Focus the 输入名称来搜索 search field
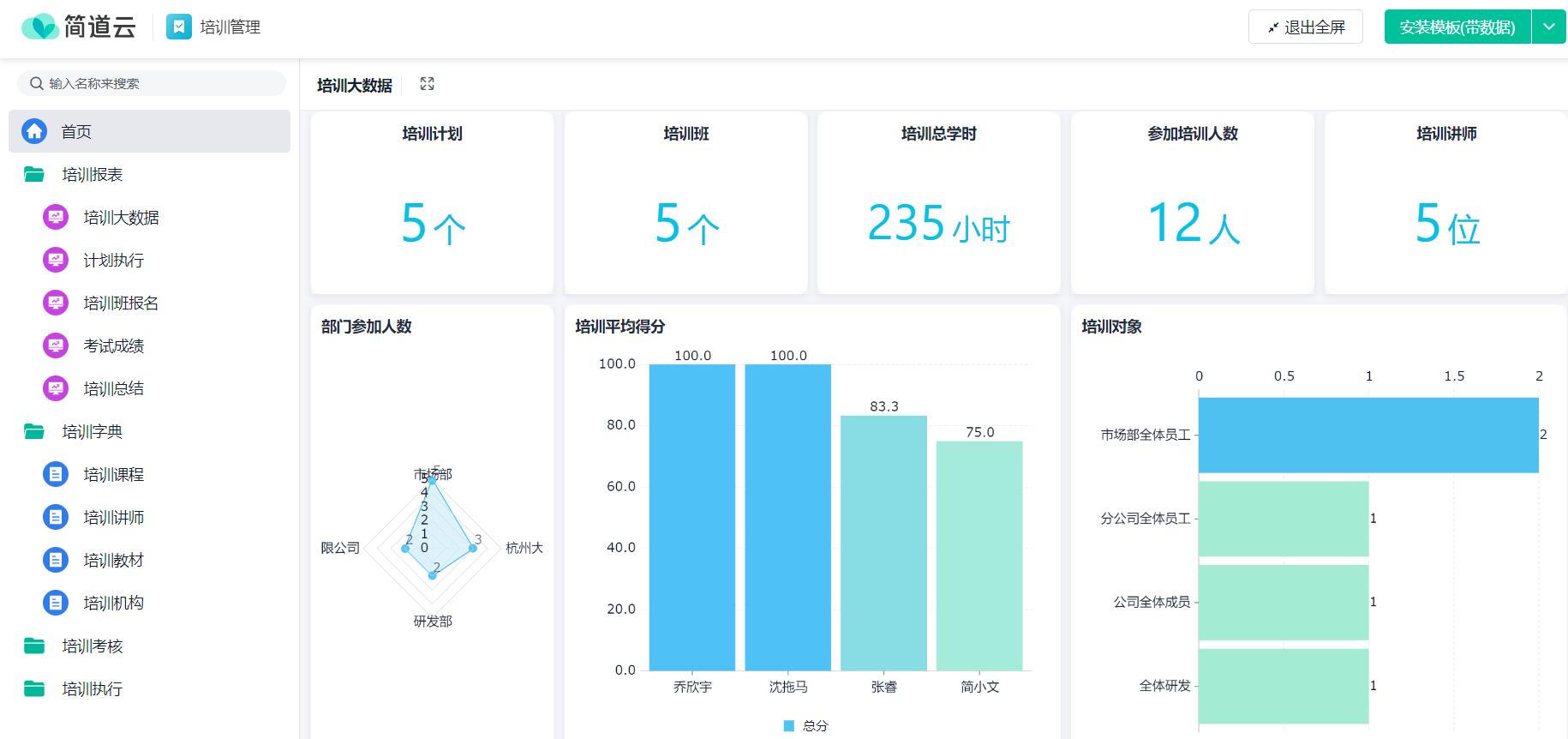The width and height of the screenshot is (1568, 739). pos(152,83)
